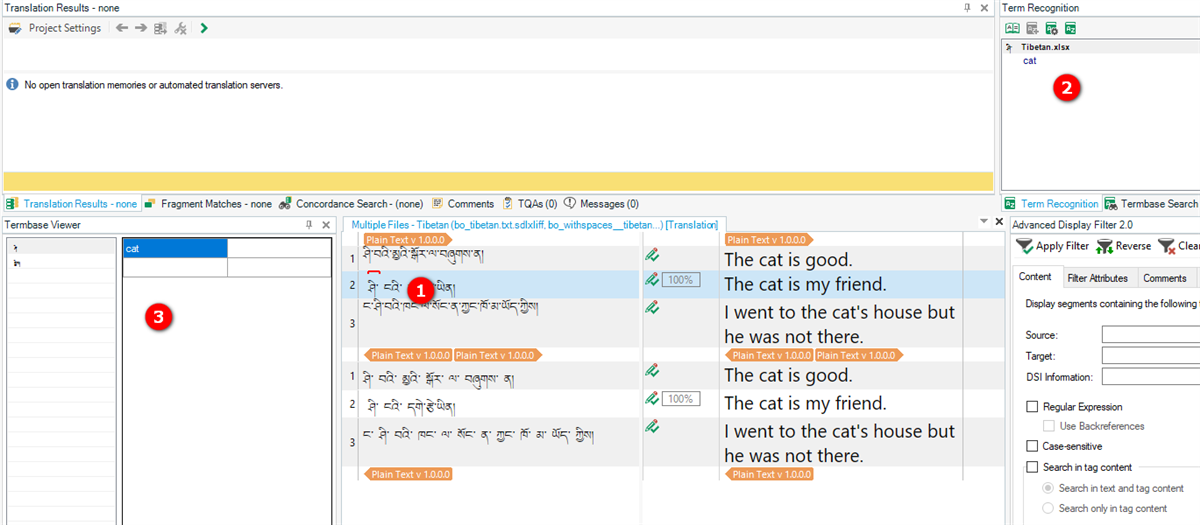Click second file target 'The cat is good.'

(788, 376)
